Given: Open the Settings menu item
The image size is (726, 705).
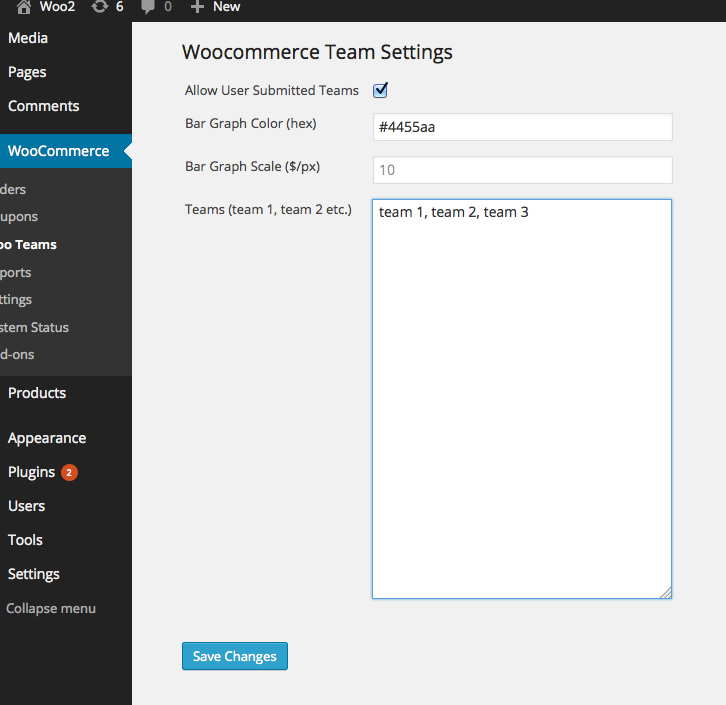Looking at the screenshot, I should coord(34,574).
